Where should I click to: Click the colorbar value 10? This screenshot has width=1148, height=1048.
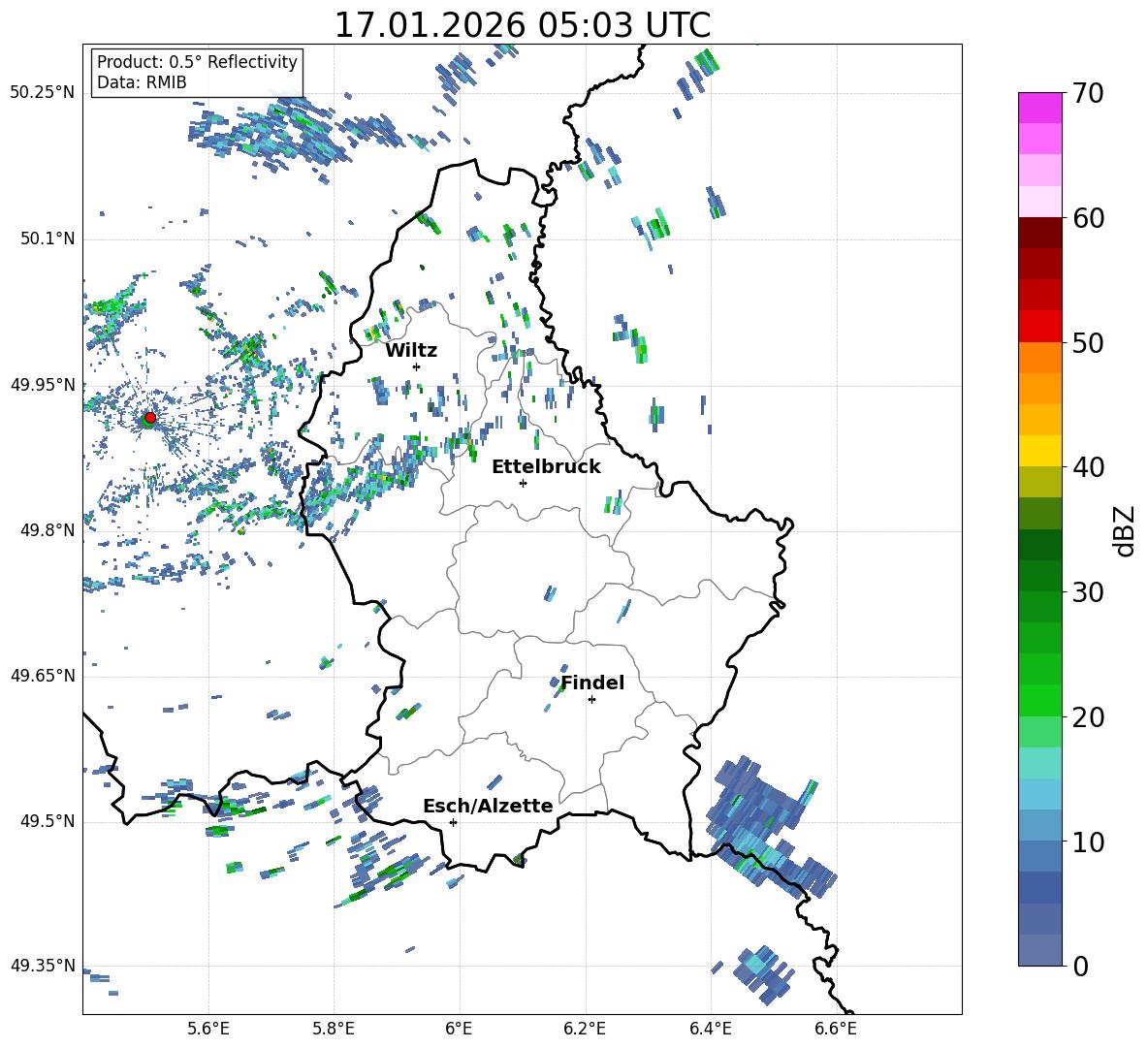pos(1088,842)
